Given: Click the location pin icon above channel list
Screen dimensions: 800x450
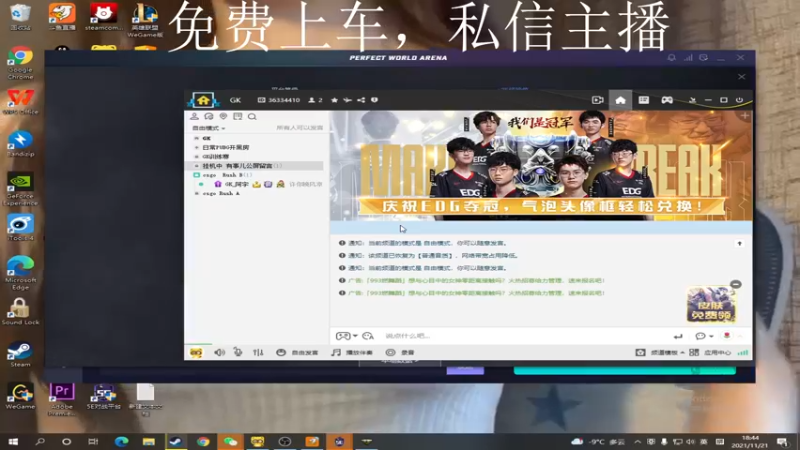Looking at the screenshot, I should [223, 117].
